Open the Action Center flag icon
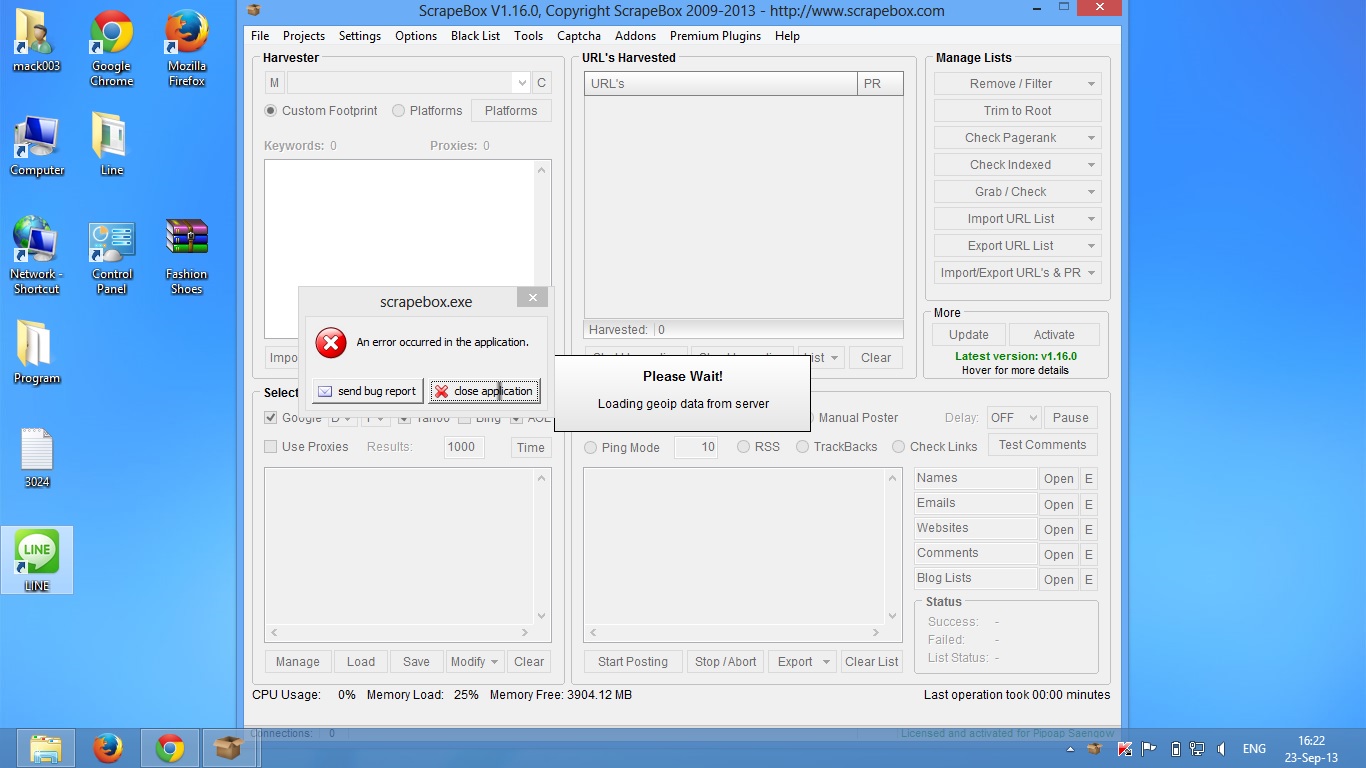The height and width of the screenshot is (768, 1366). [x=1149, y=749]
